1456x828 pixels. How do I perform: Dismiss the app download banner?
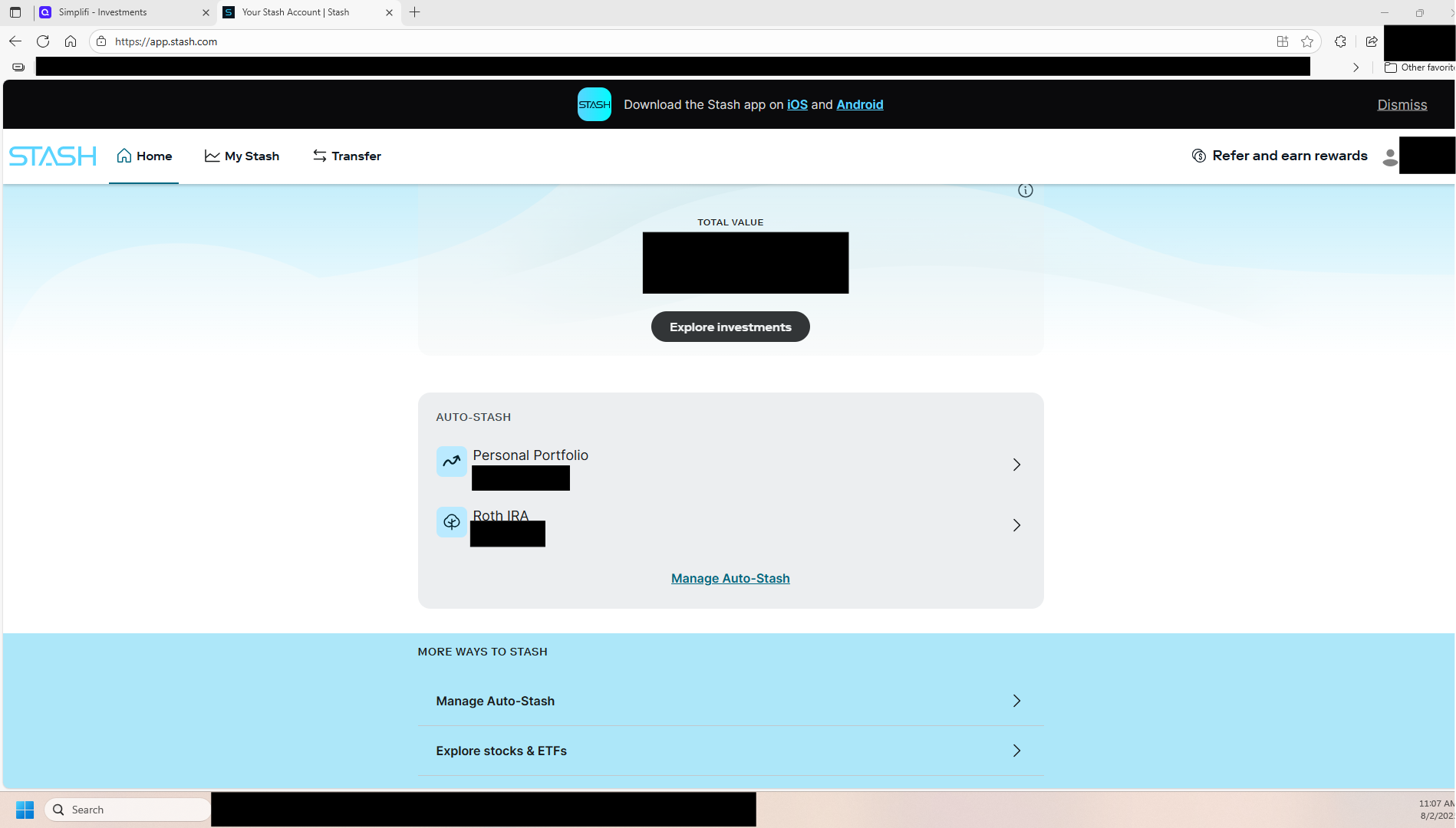(1402, 105)
